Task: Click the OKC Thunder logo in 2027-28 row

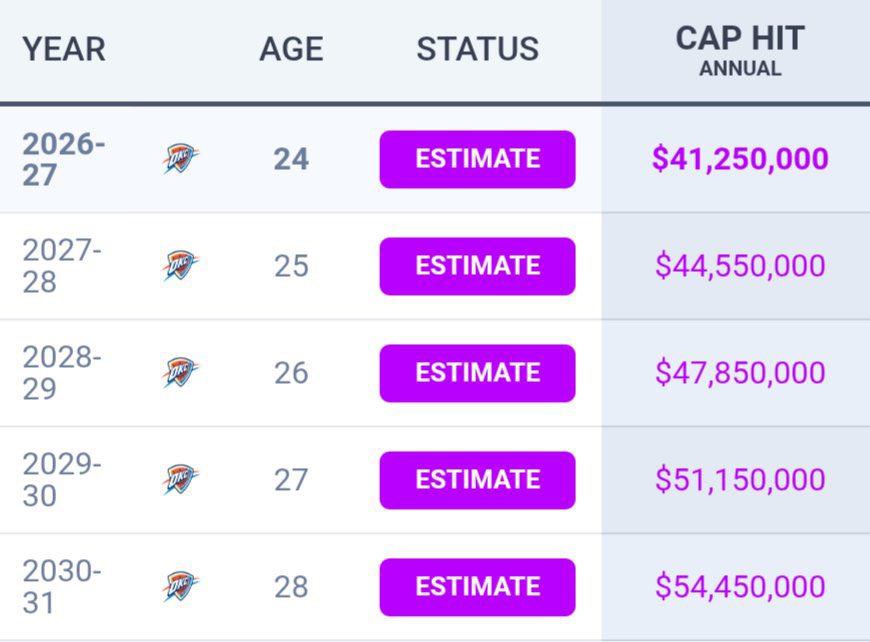Action: [x=181, y=266]
